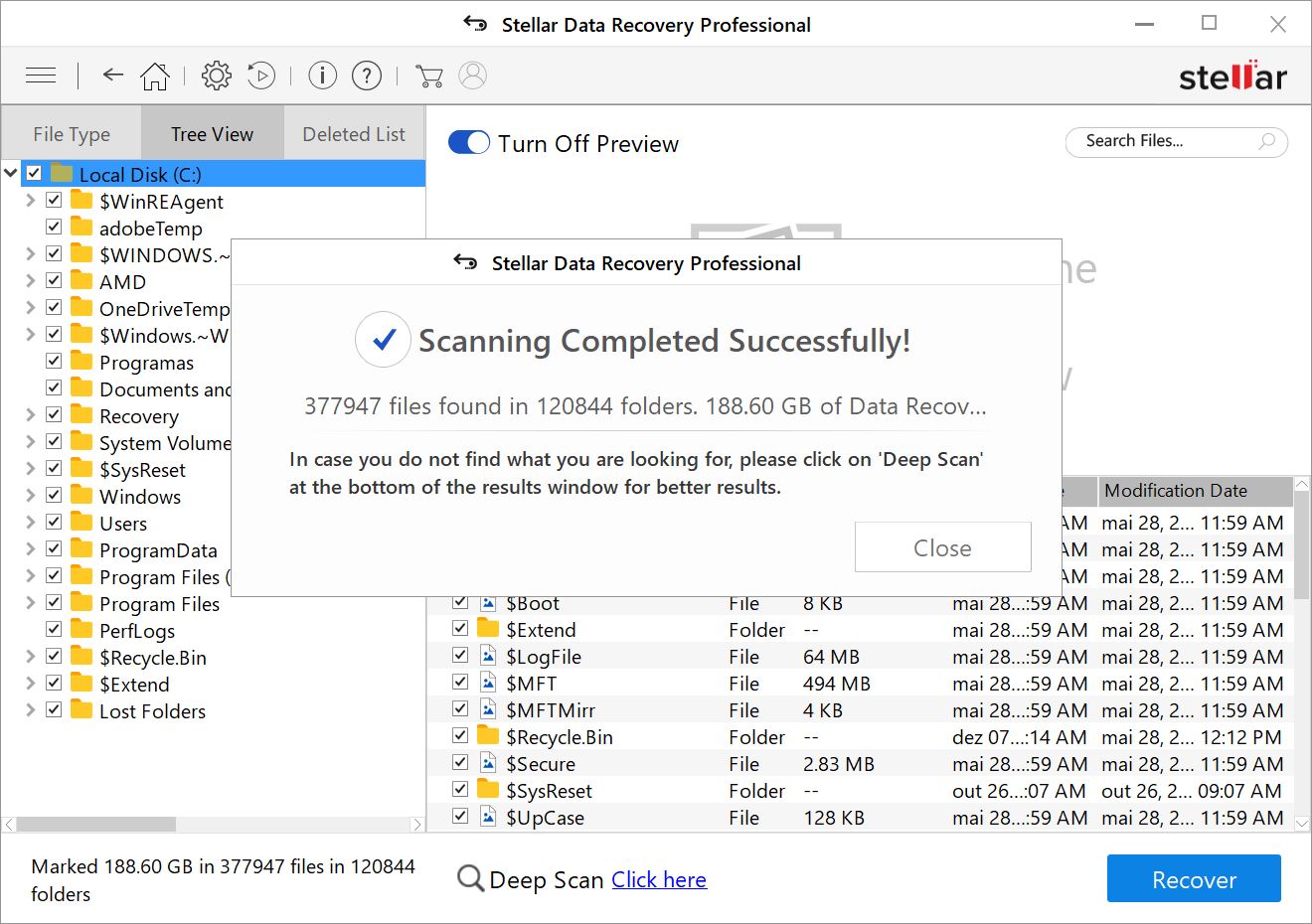The height and width of the screenshot is (924, 1312).
Task: Click the $Boot file icon
Action: (488, 603)
